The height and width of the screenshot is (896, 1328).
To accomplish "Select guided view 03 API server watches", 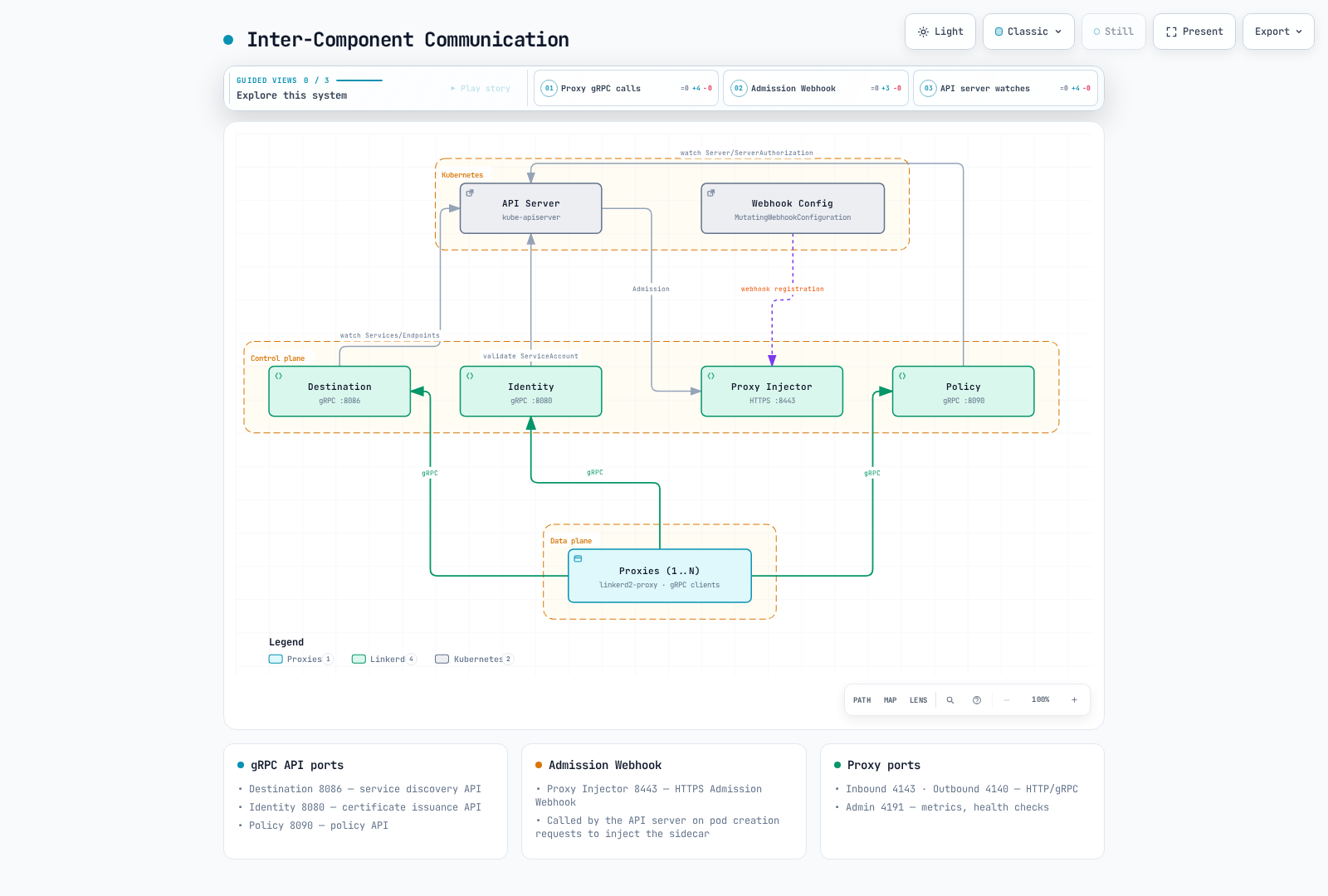I will 1005,88.
